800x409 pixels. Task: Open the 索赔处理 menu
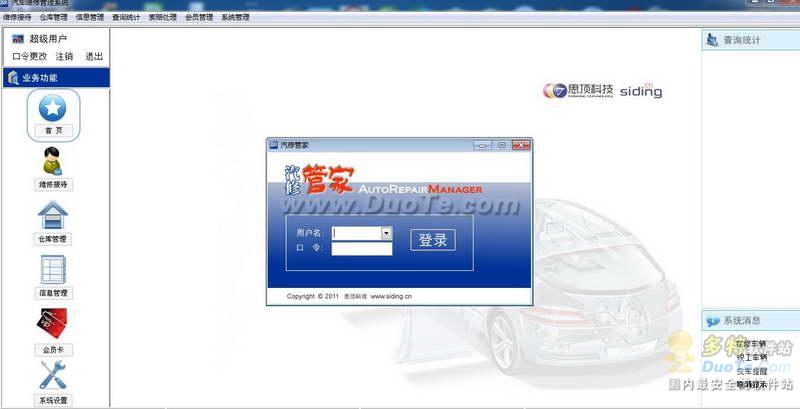click(162, 17)
